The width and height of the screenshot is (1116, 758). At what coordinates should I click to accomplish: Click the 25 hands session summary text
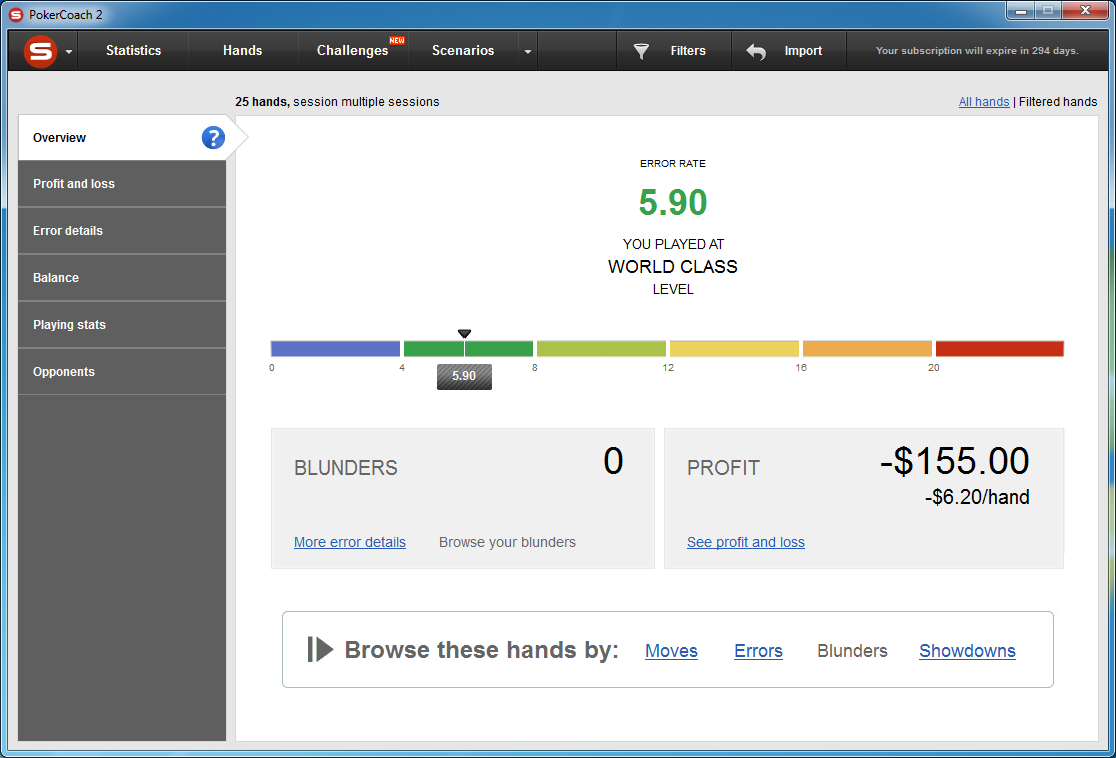coord(337,102)
